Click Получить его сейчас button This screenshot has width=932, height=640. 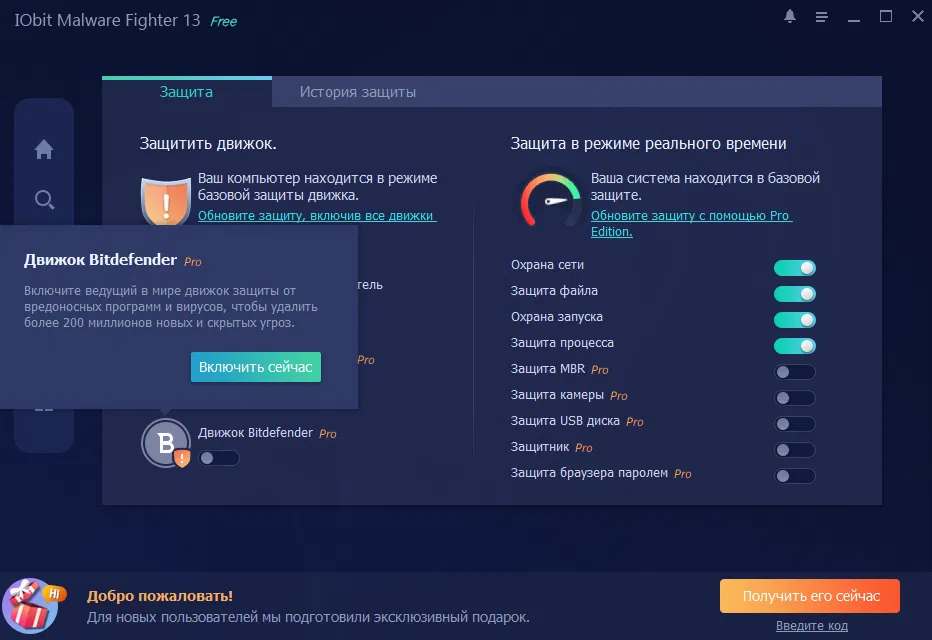click(810, 596)
